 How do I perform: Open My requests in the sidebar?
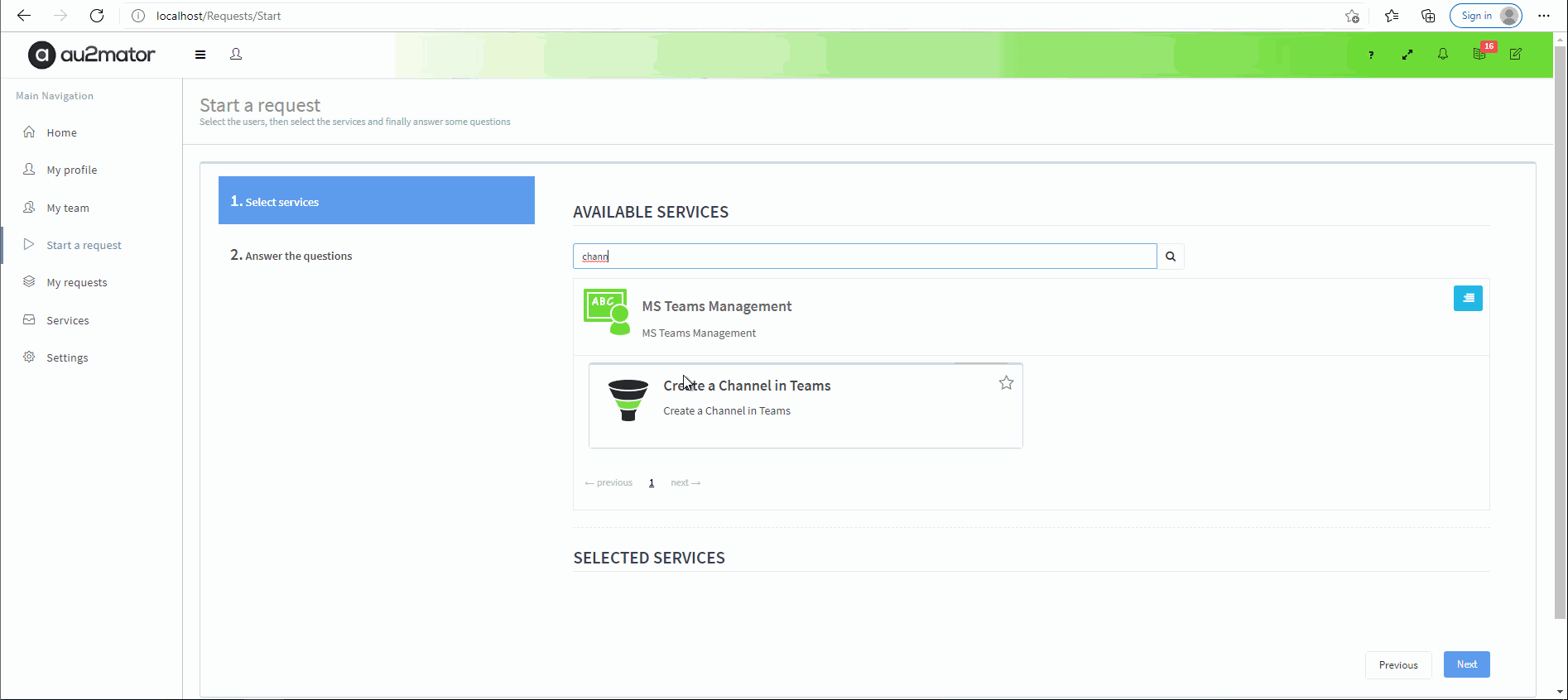tap(76, 282)
